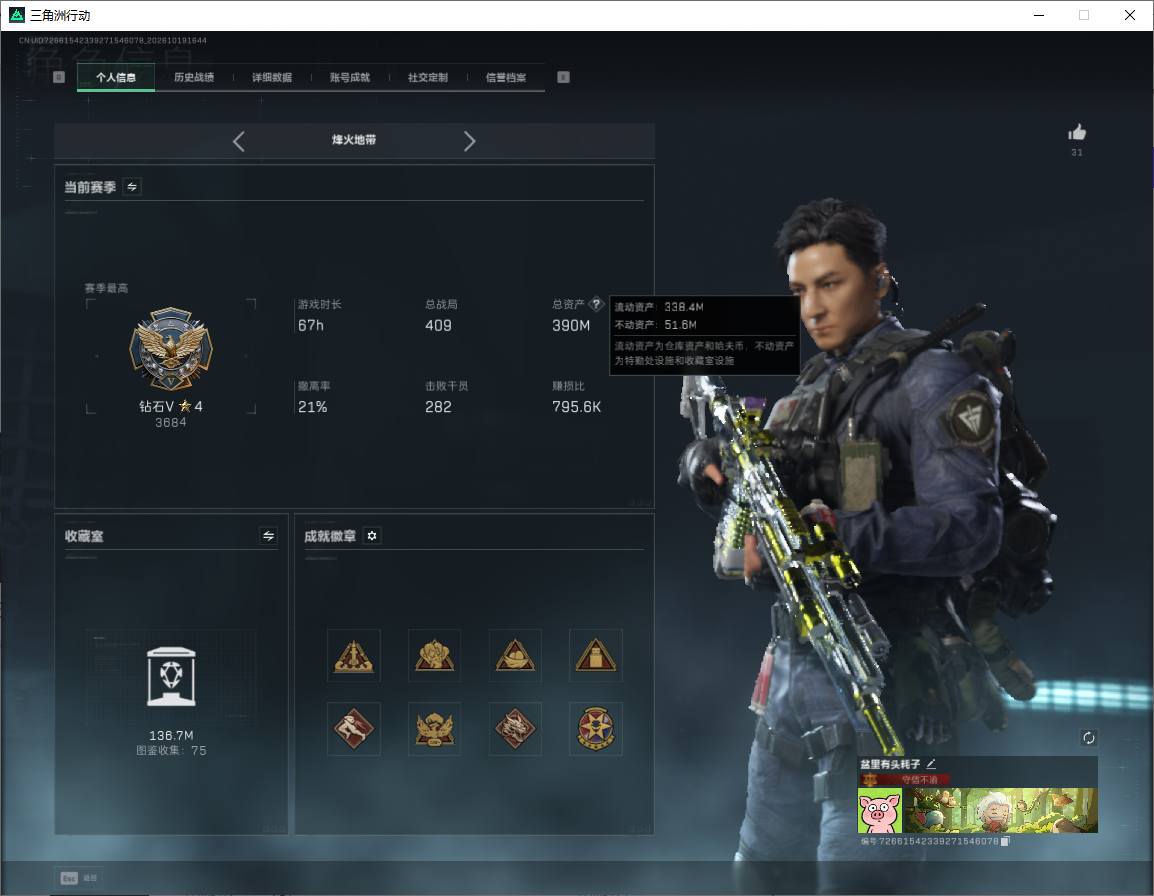Click the 图鉴收集: 75 text
Screen dimensions: 1154x896
[171, 751]
